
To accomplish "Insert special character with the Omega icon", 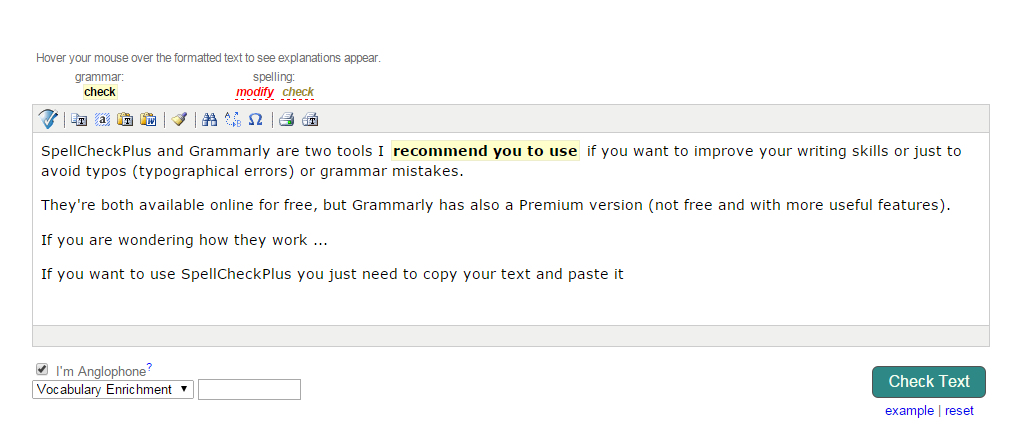I will (x=255, y=120).
